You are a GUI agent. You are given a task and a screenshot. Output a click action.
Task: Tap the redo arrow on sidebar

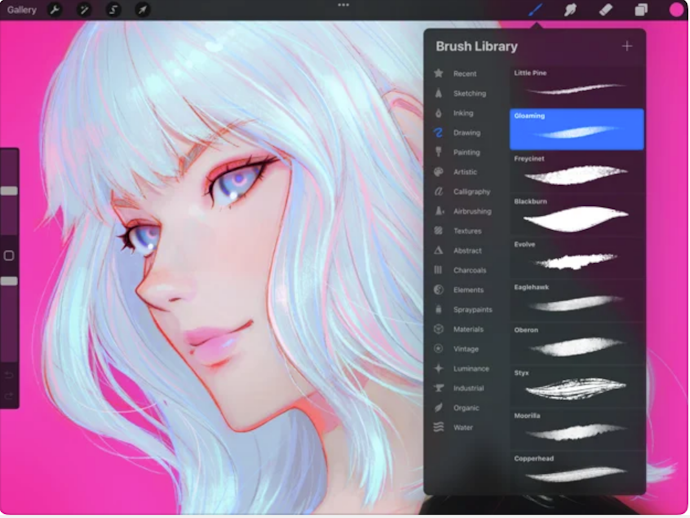9,397
